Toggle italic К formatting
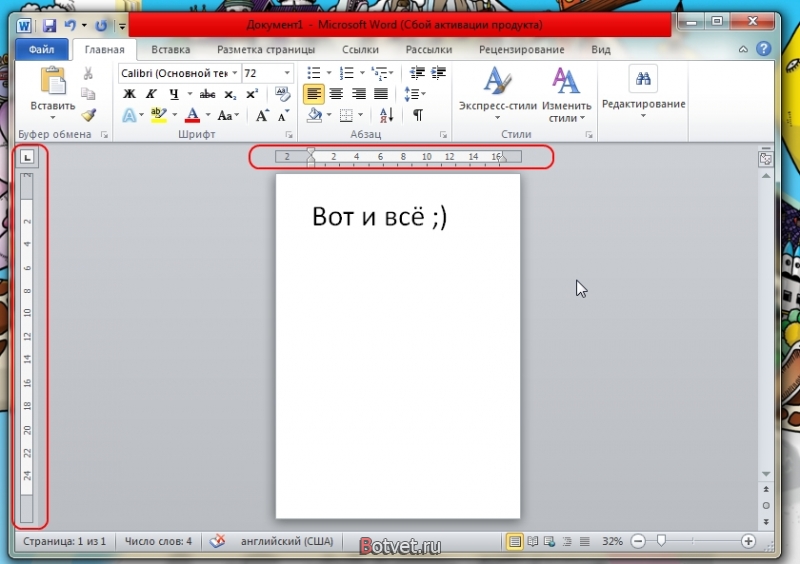Image resolution: width=800 pixels, height=564 pixels. tap(151, 94)
